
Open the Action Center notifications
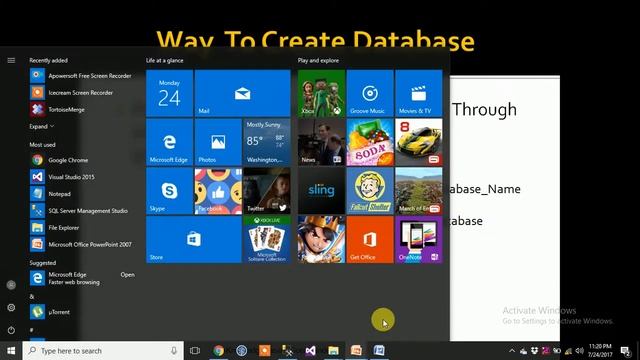coord(625,351)
